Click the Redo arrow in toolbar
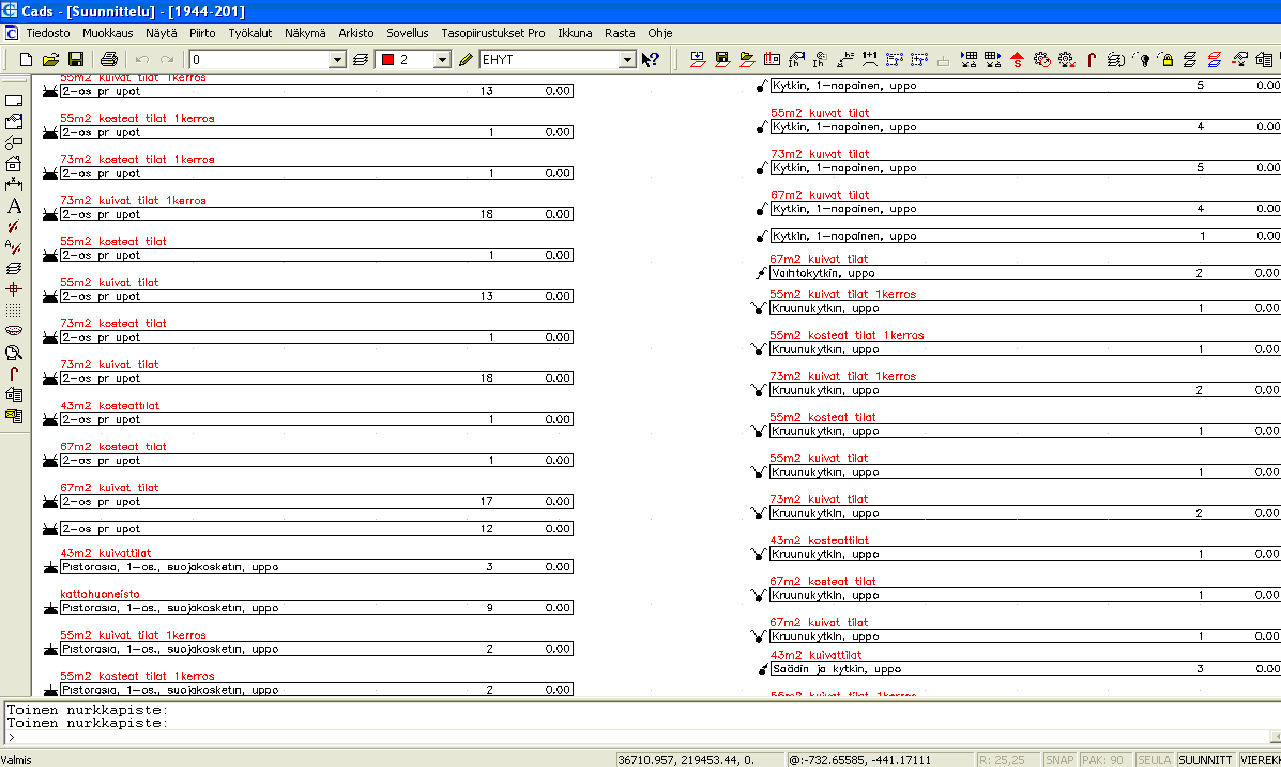 [167, 60]
